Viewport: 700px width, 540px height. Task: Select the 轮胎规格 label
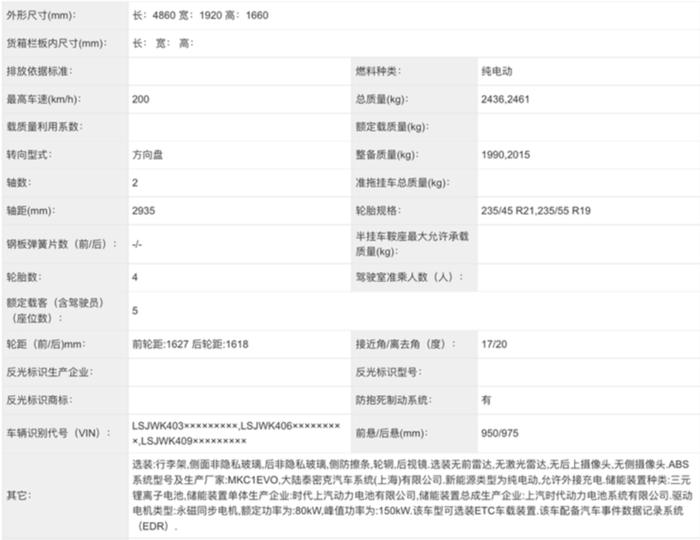(x=378, y=211)
